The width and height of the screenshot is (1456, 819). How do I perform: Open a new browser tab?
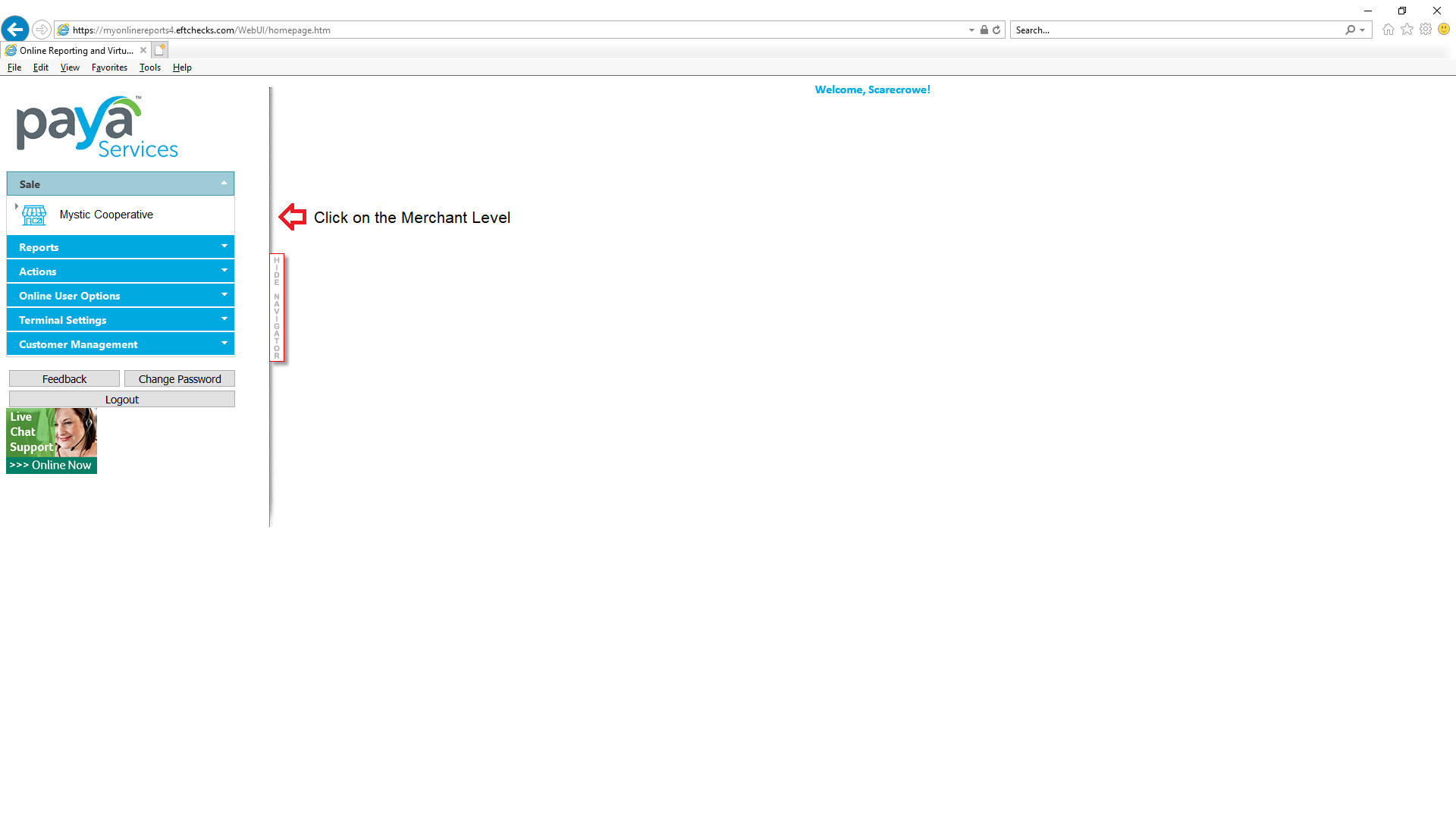pos(159,50)
